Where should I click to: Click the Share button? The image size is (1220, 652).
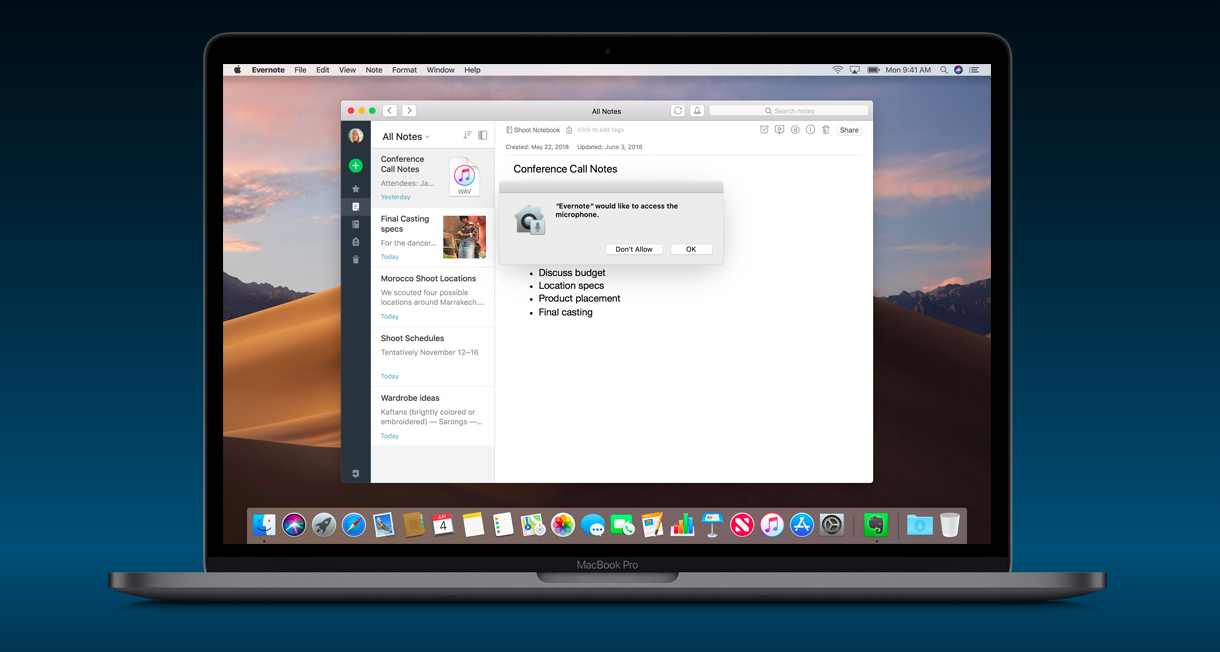[849, 130]
